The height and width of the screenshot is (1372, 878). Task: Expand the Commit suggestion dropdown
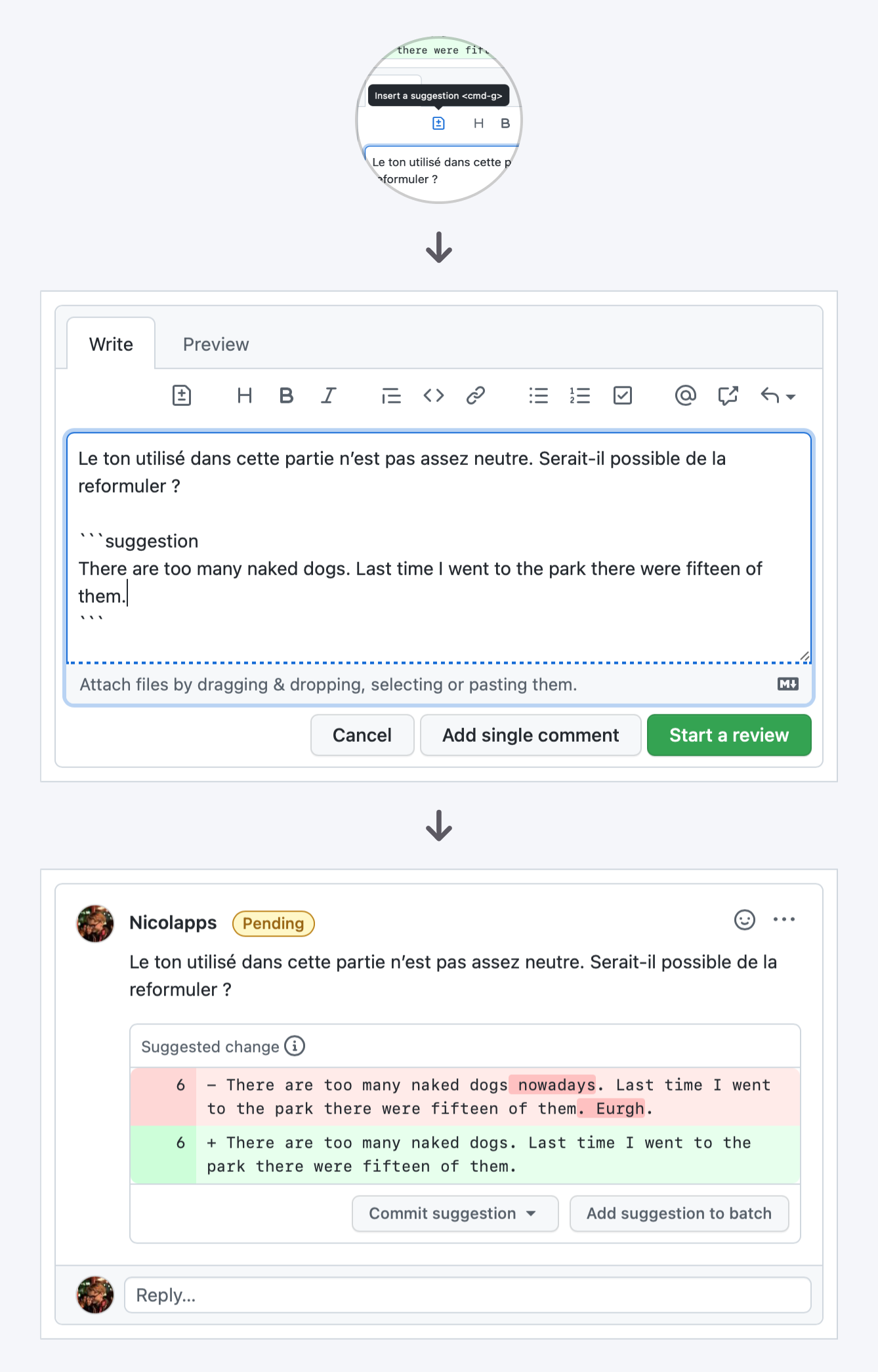pos(455,1213)
